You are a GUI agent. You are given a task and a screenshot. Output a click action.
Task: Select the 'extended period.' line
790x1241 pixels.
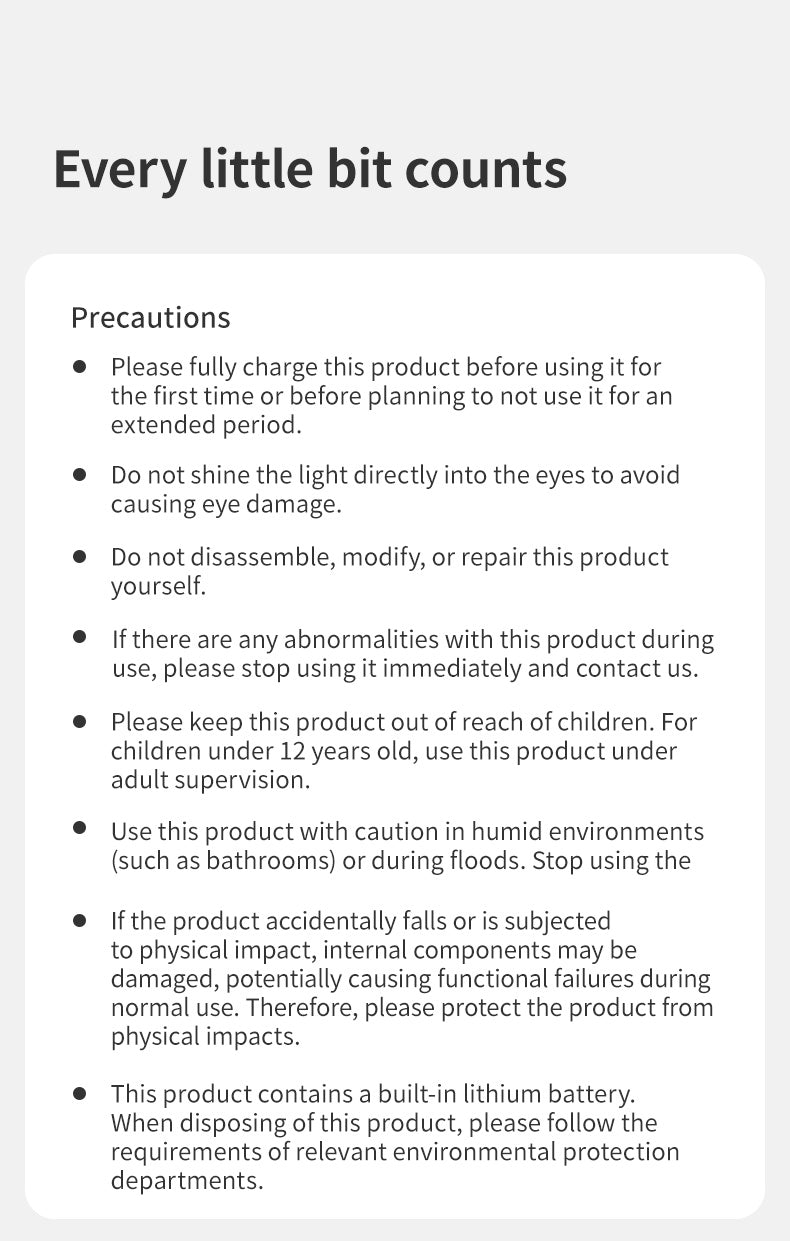(x=205, y=425)
